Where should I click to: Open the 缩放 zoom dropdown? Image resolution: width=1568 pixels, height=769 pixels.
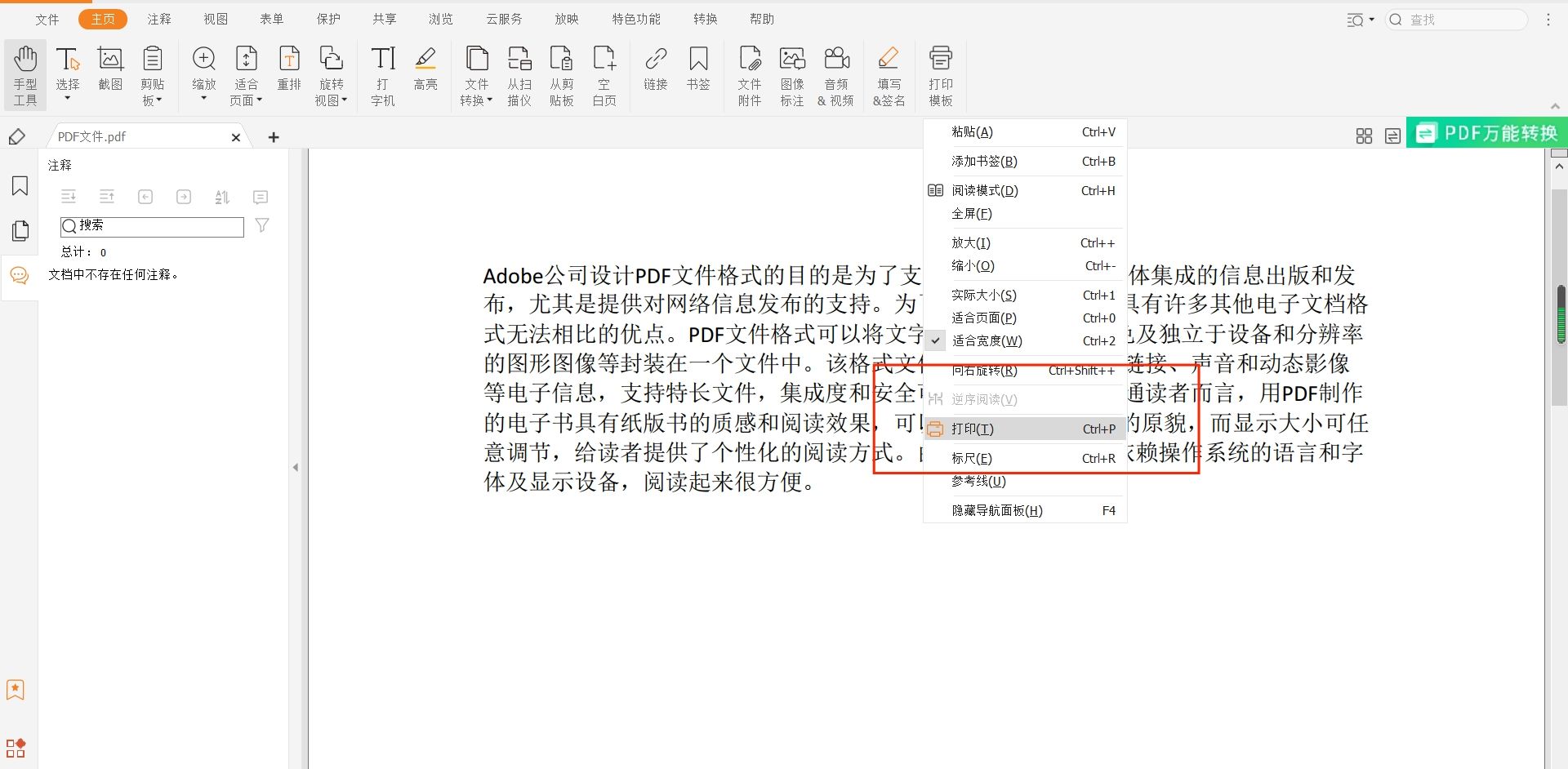coord(203,98)
